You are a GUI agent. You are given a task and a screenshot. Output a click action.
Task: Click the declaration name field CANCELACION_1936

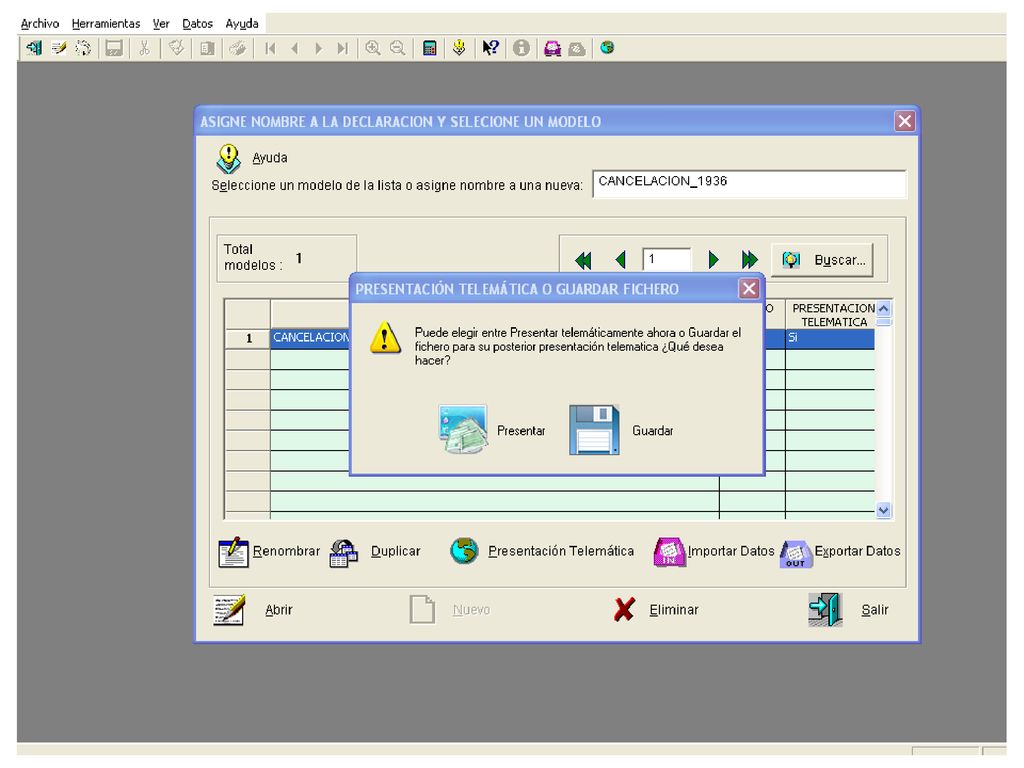pos(750,184)
